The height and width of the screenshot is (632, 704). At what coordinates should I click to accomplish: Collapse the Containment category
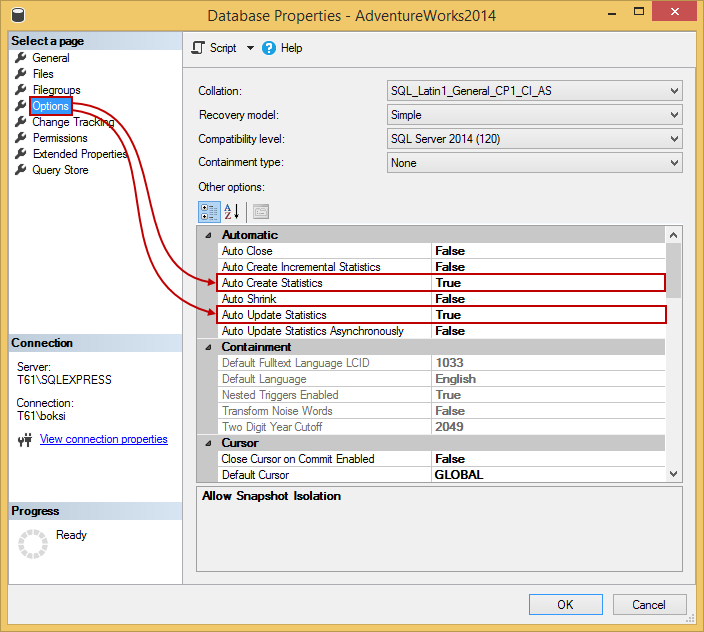pyautogui.click(x=208, y=347)
